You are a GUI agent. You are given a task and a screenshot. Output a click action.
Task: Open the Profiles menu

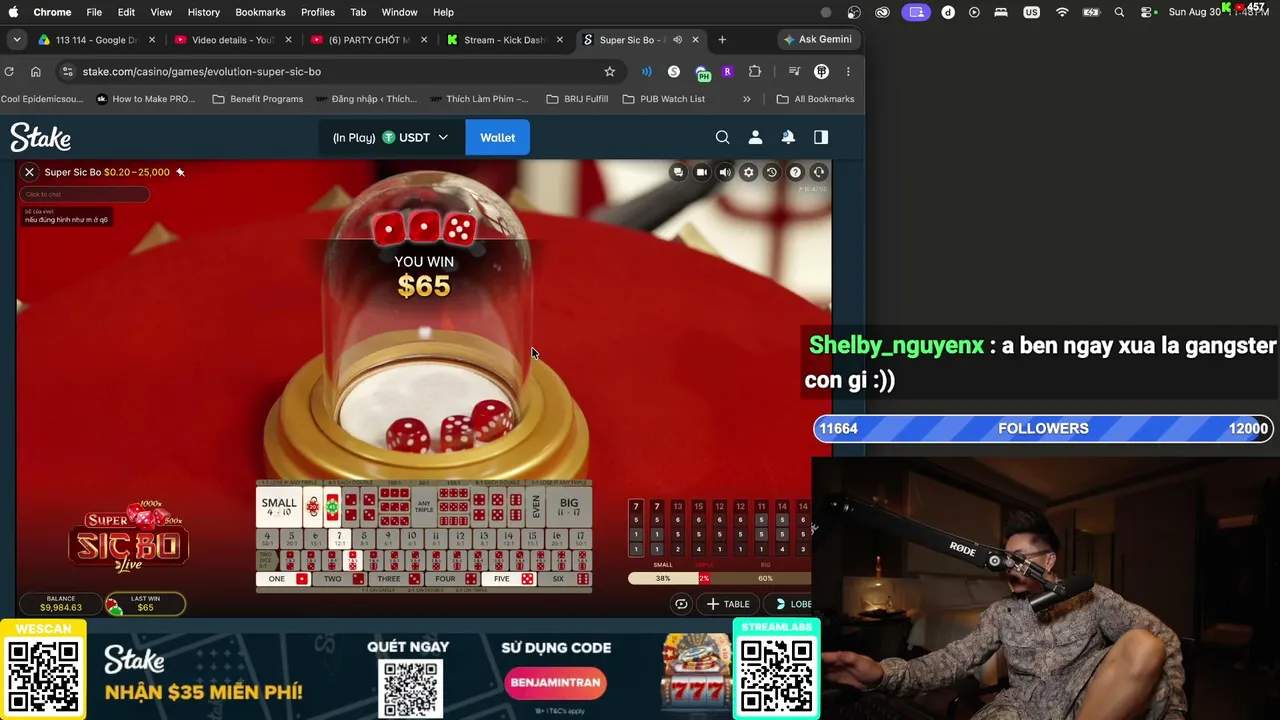point(318,12)
